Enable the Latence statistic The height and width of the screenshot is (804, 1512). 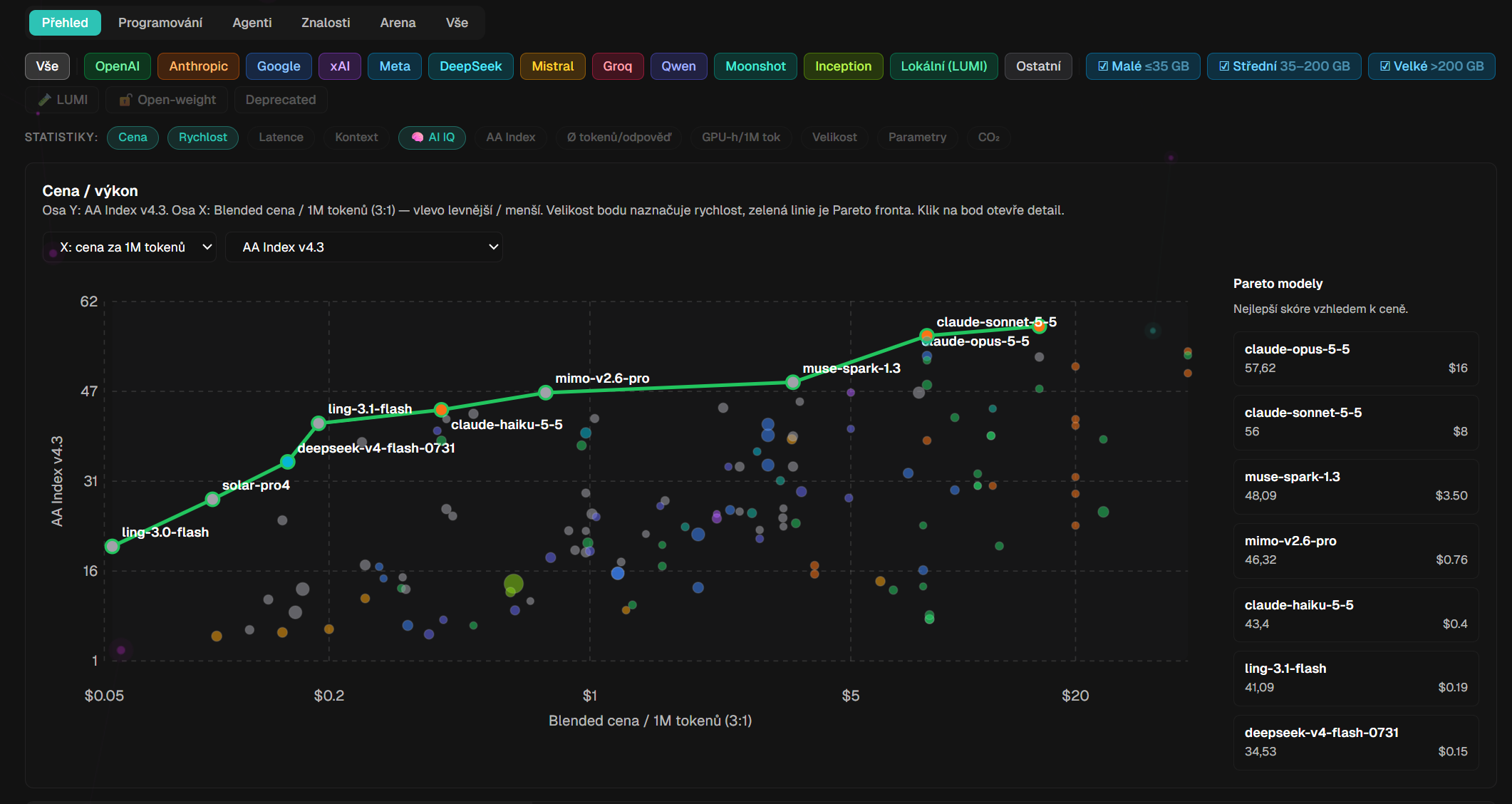tap(281, 138)
